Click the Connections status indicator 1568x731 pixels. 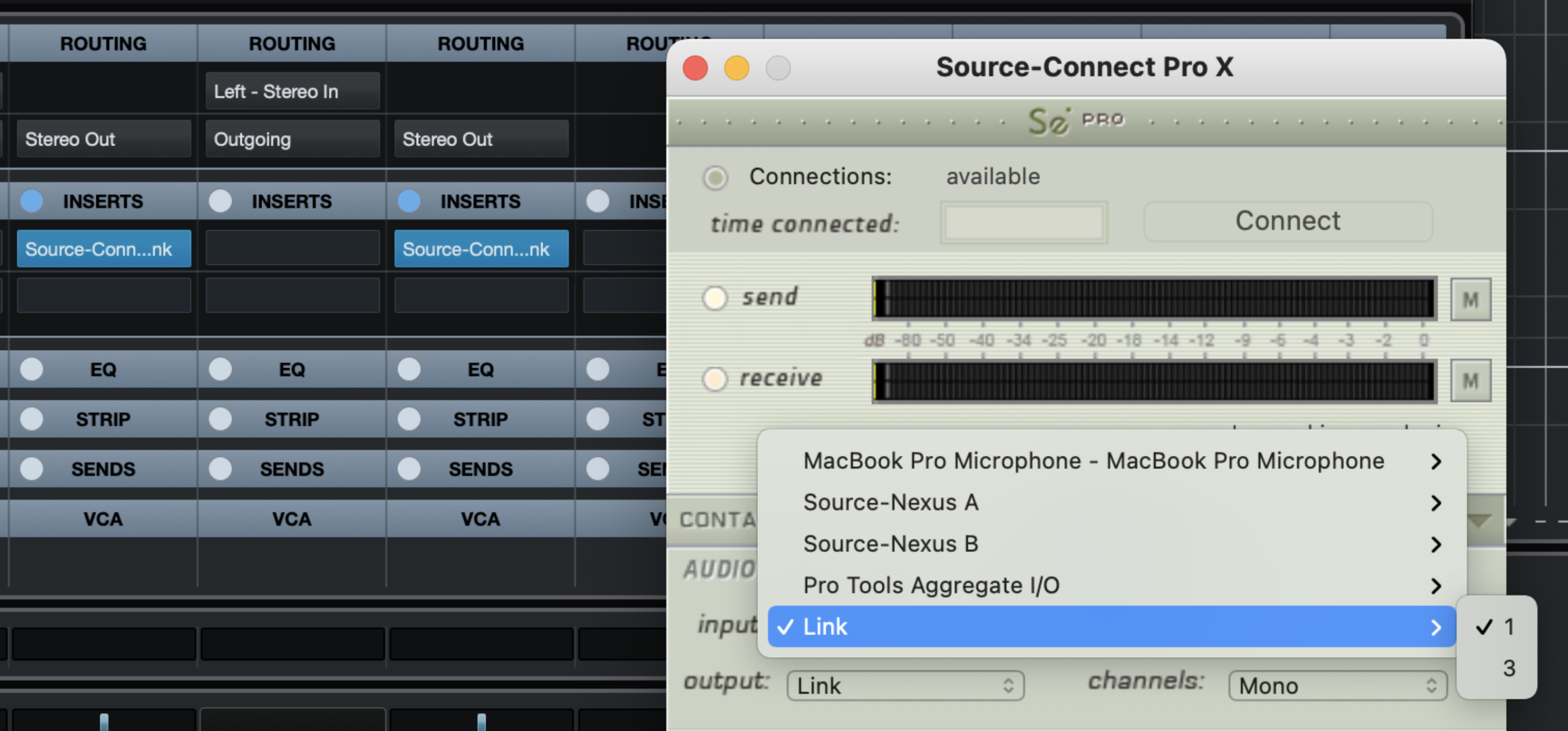pyautogui.click(x=714, y=177)
